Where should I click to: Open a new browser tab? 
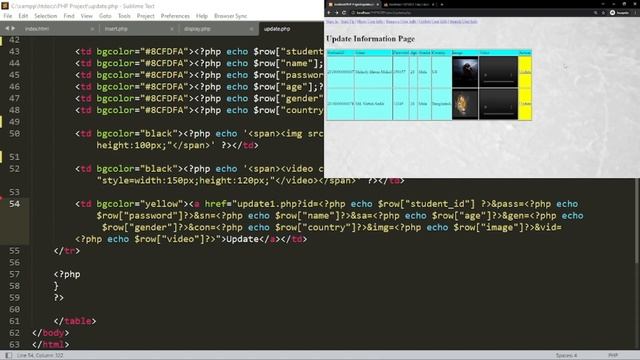click(442, 4)
